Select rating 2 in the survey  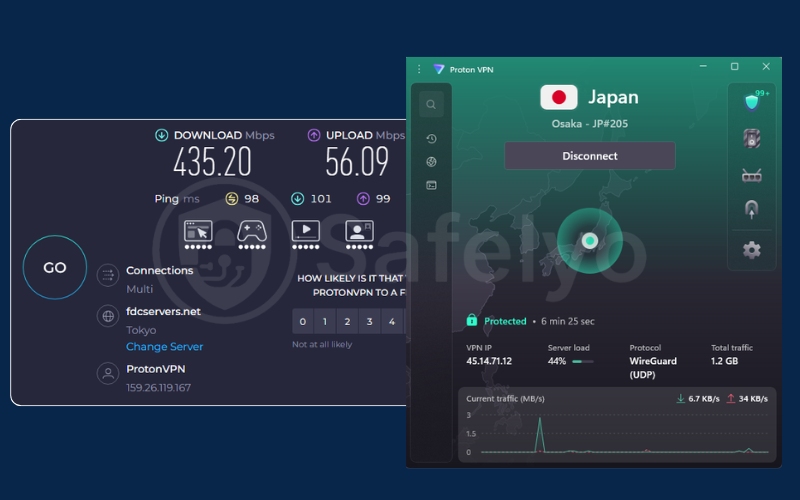point(347,321)
